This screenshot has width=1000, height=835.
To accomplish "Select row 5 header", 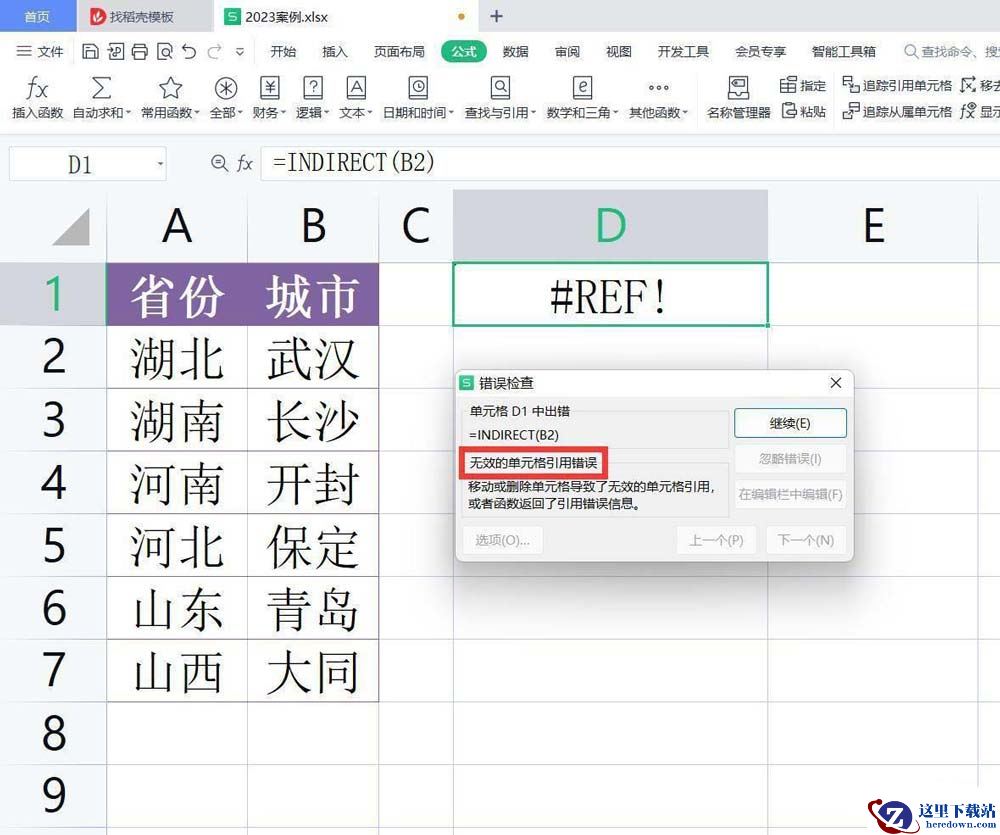I will [x=53, y=545].
